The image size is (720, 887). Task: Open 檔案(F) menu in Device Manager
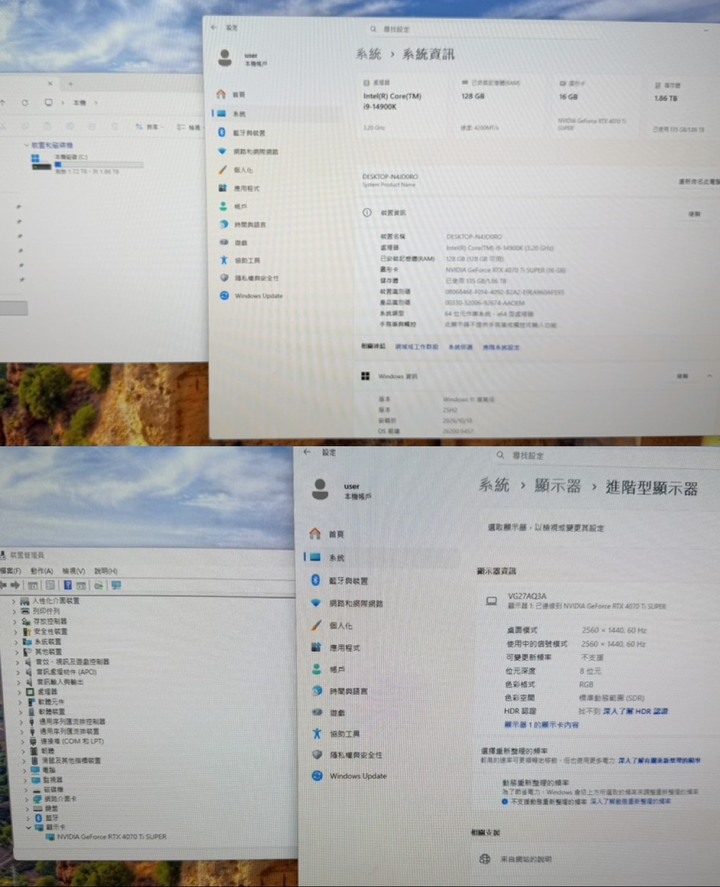11,571
